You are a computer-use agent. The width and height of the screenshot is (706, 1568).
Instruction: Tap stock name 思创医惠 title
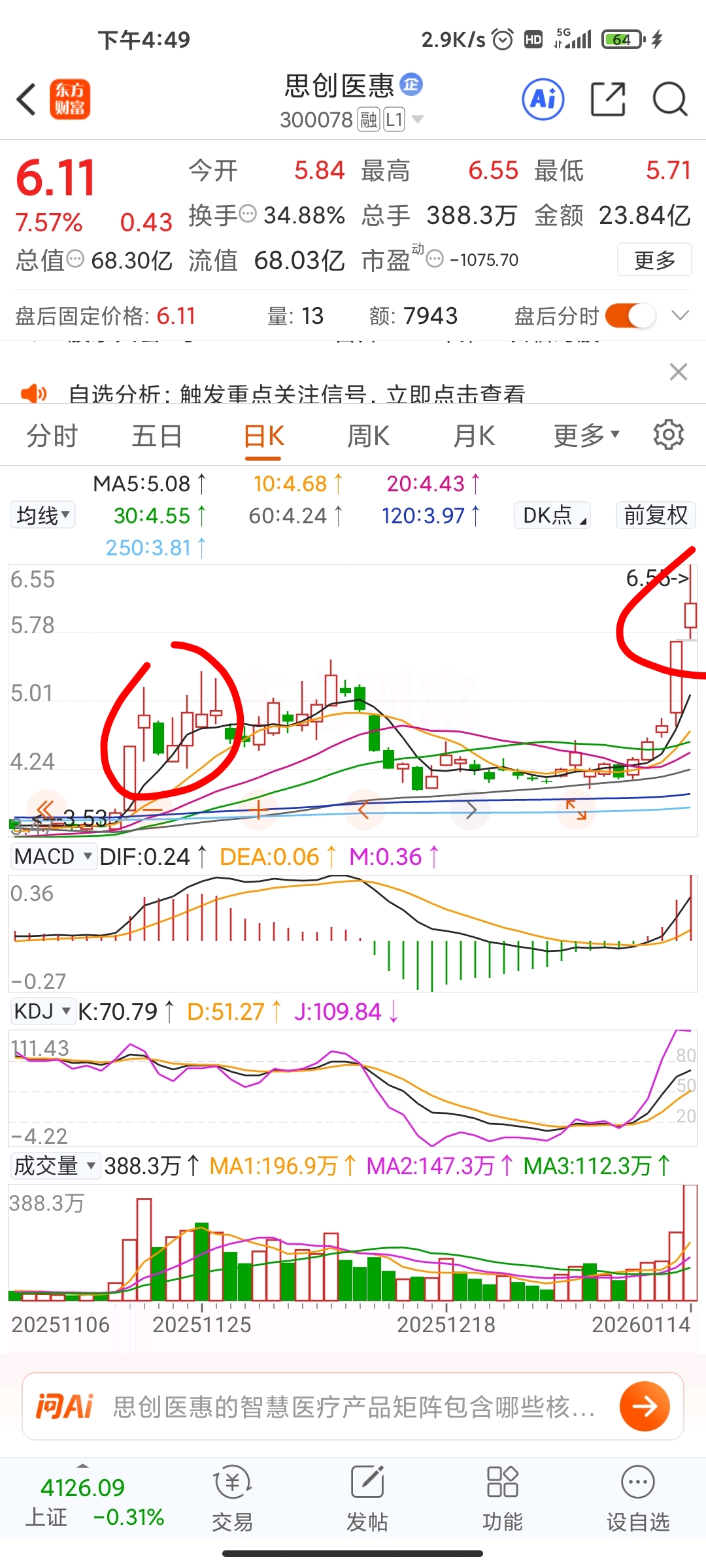coord(339,85)
